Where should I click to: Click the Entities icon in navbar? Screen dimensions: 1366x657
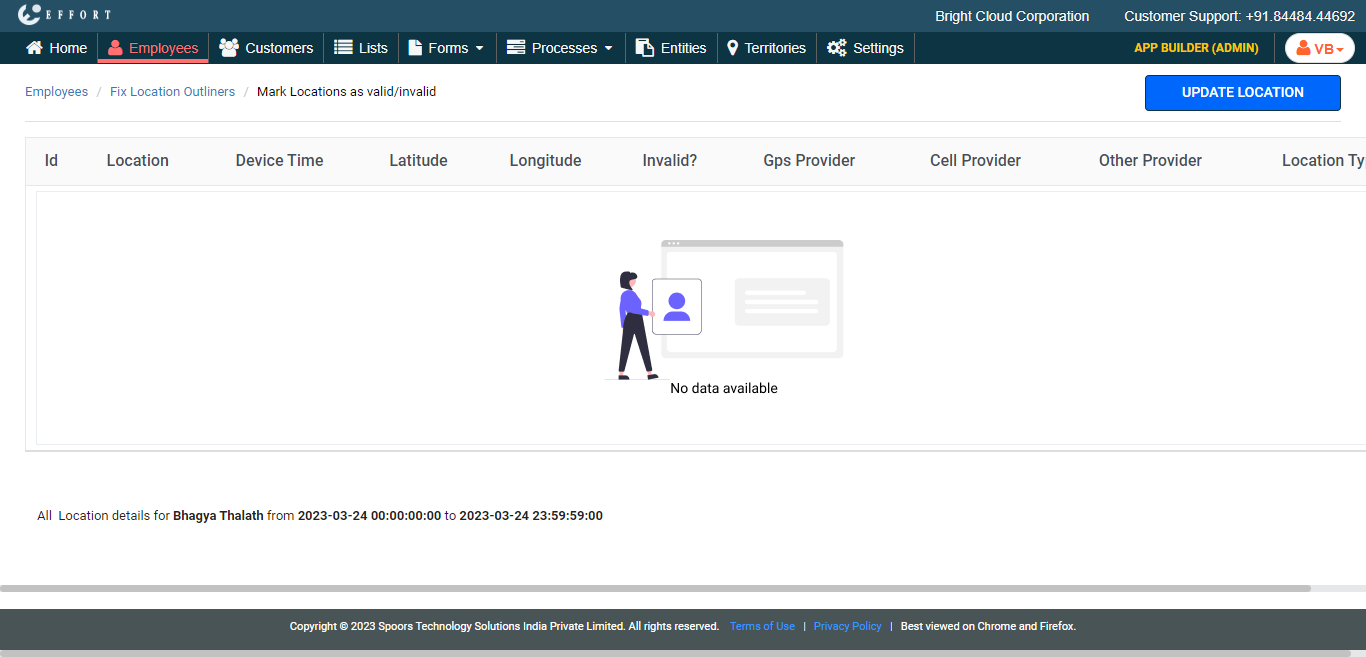(645, 48)
